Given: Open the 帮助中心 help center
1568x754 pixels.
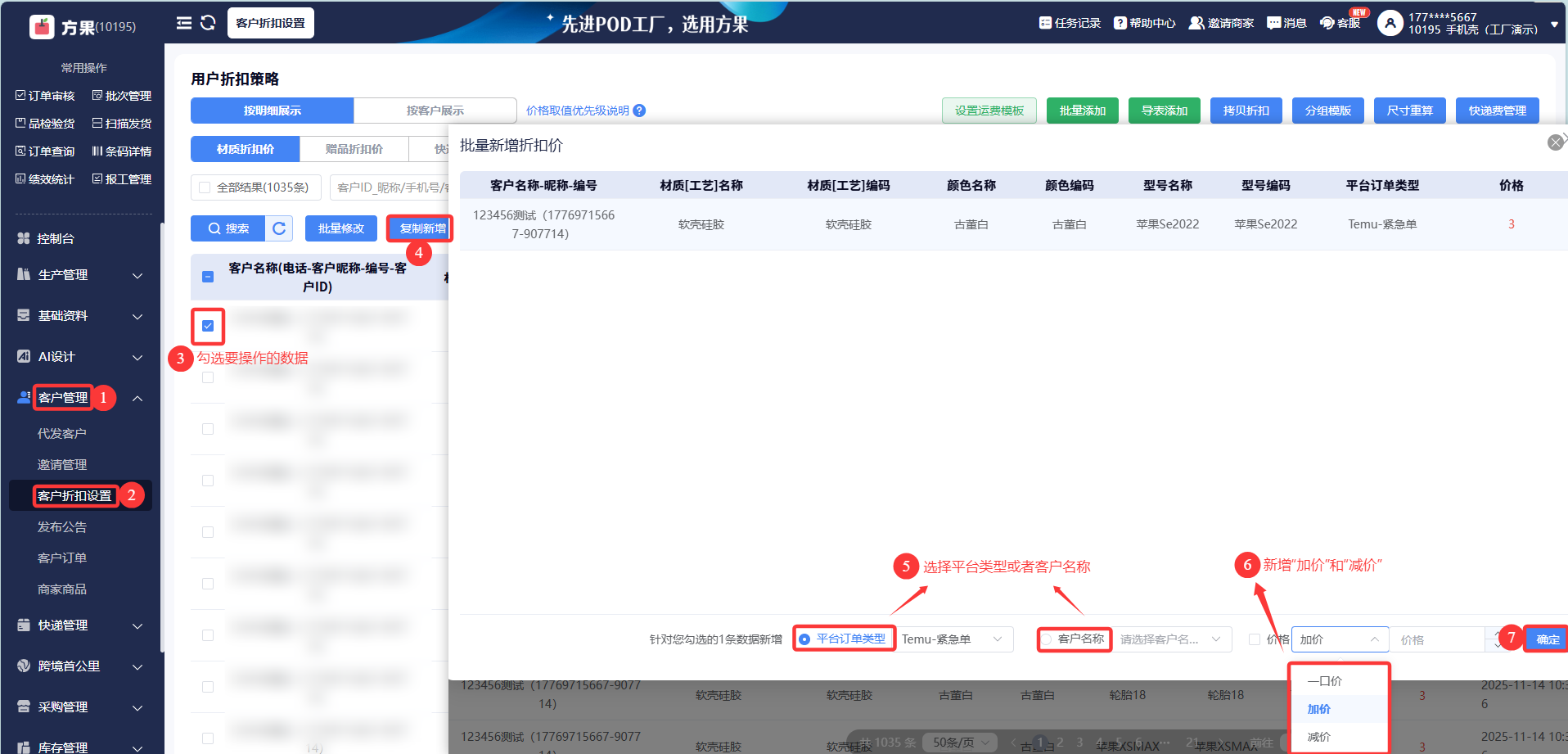Looking at the screenshot, I should pyautogui.click(x=1144, y=23).
